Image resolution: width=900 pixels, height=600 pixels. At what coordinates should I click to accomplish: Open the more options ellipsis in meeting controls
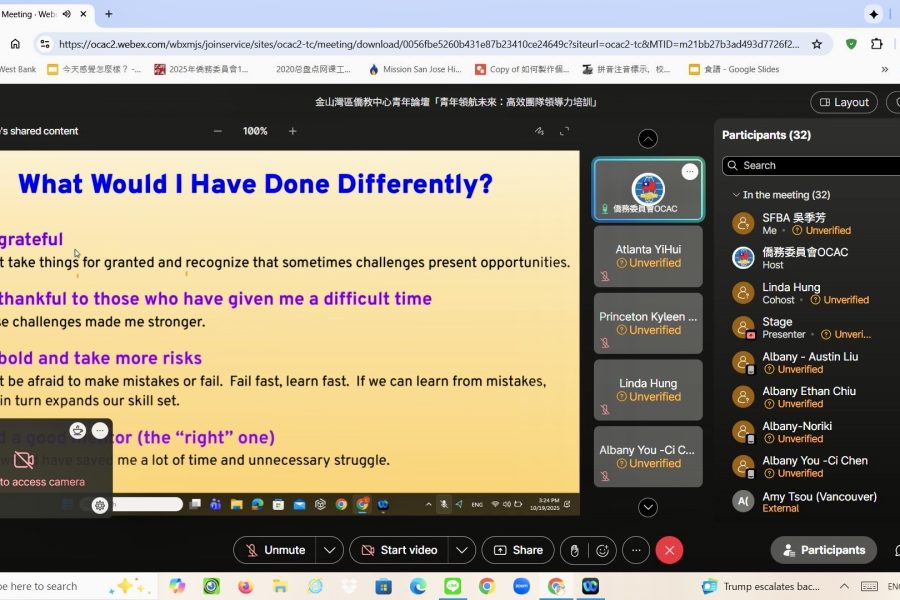(636, 550)
